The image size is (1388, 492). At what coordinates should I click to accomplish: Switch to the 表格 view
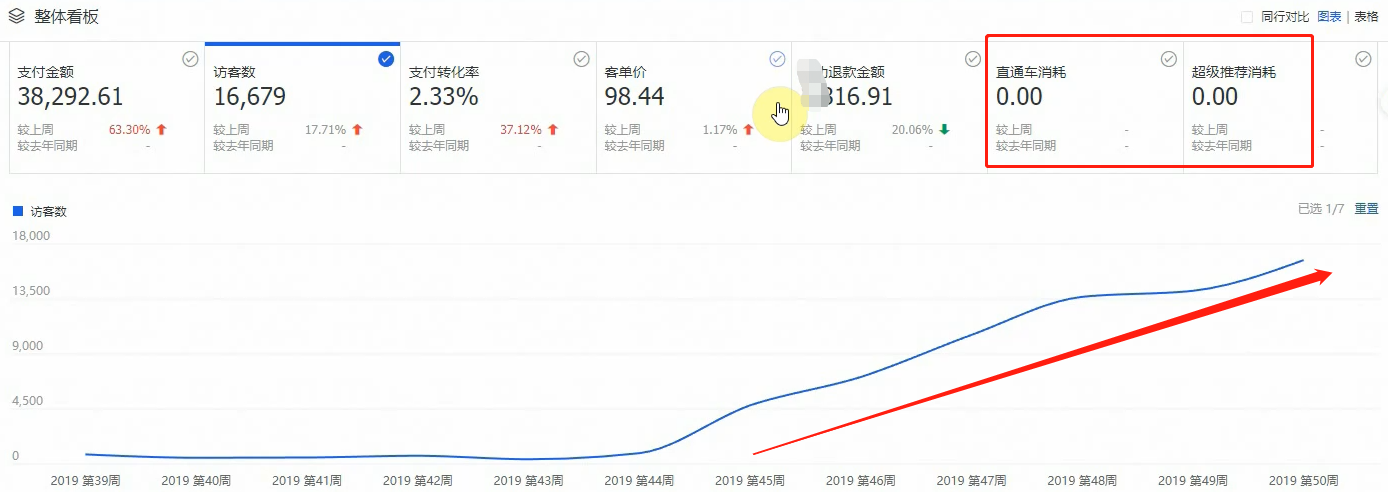click(1366, 17)
